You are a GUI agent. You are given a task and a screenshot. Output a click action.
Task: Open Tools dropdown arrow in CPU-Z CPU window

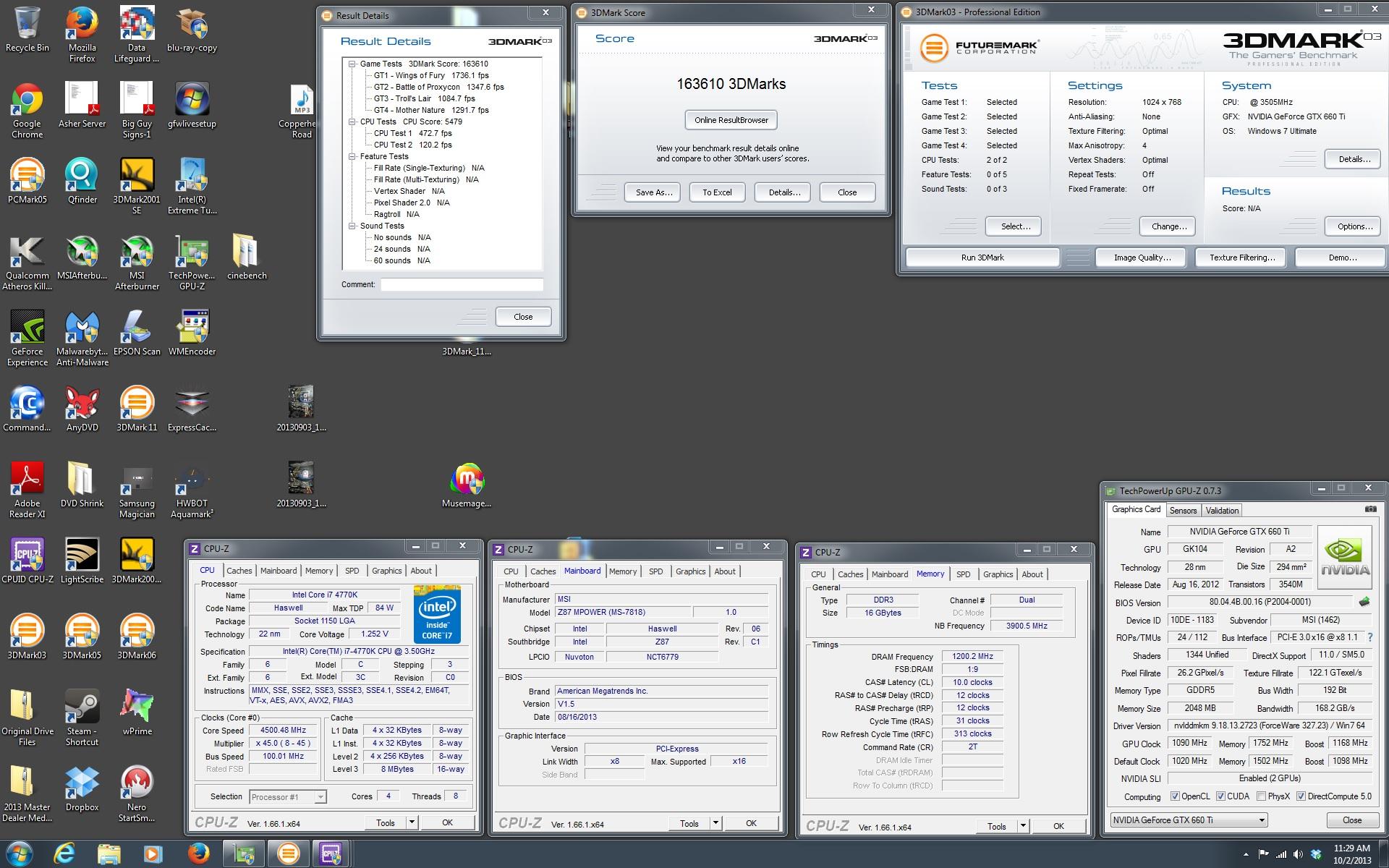412,822
